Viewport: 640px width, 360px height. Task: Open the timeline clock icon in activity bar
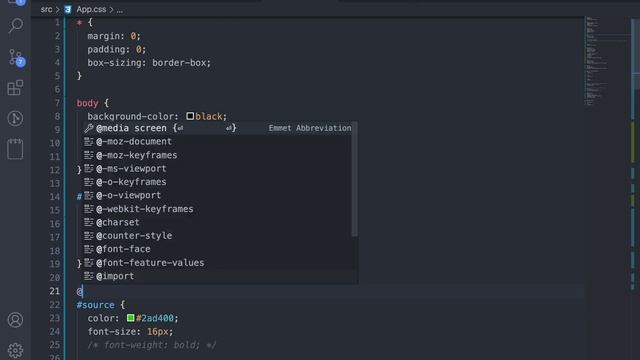click(16, 118)
